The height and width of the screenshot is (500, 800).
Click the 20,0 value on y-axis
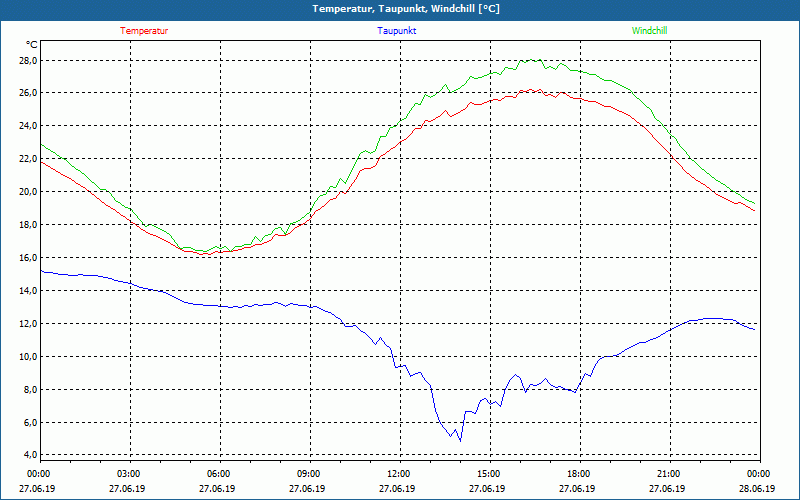click(x=26, y=192)
